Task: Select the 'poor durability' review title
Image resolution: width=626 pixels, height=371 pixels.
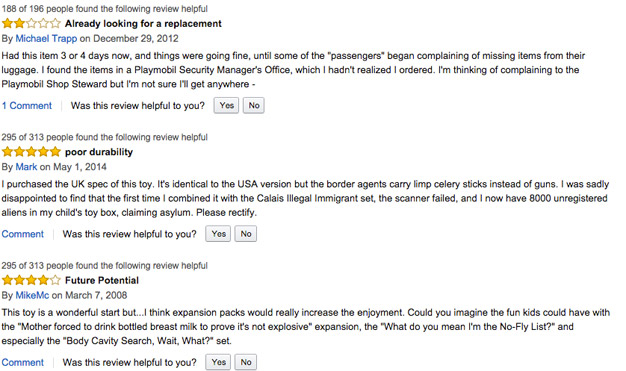Action: pos(99,152)
